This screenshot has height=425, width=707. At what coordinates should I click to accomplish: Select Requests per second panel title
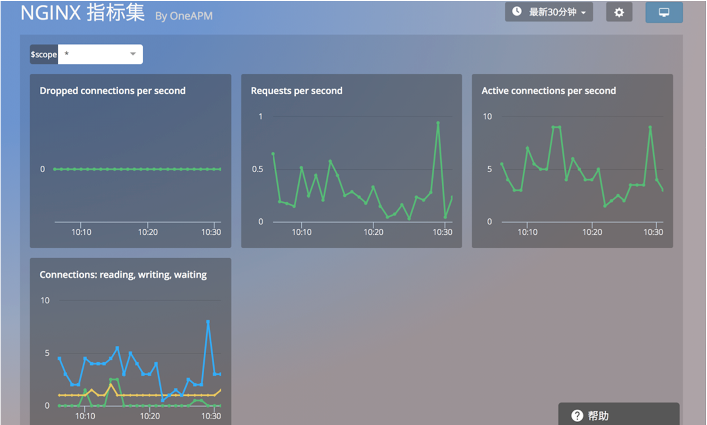tap(297, 91)
